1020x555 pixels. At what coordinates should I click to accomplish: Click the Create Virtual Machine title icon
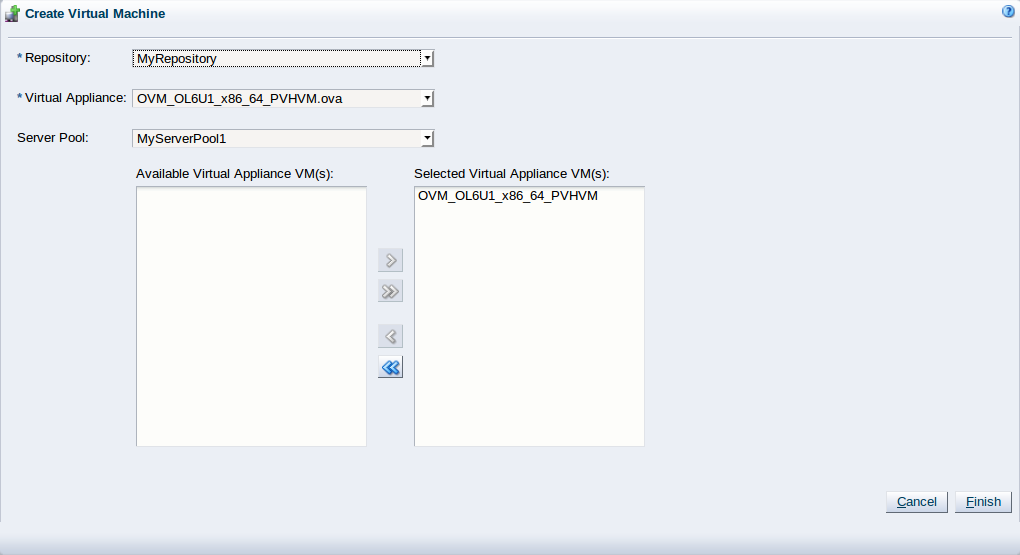click(12, 13)
